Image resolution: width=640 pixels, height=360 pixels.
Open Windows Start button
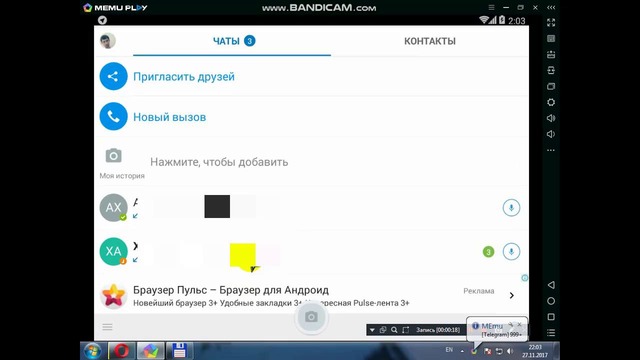point(92,351)
